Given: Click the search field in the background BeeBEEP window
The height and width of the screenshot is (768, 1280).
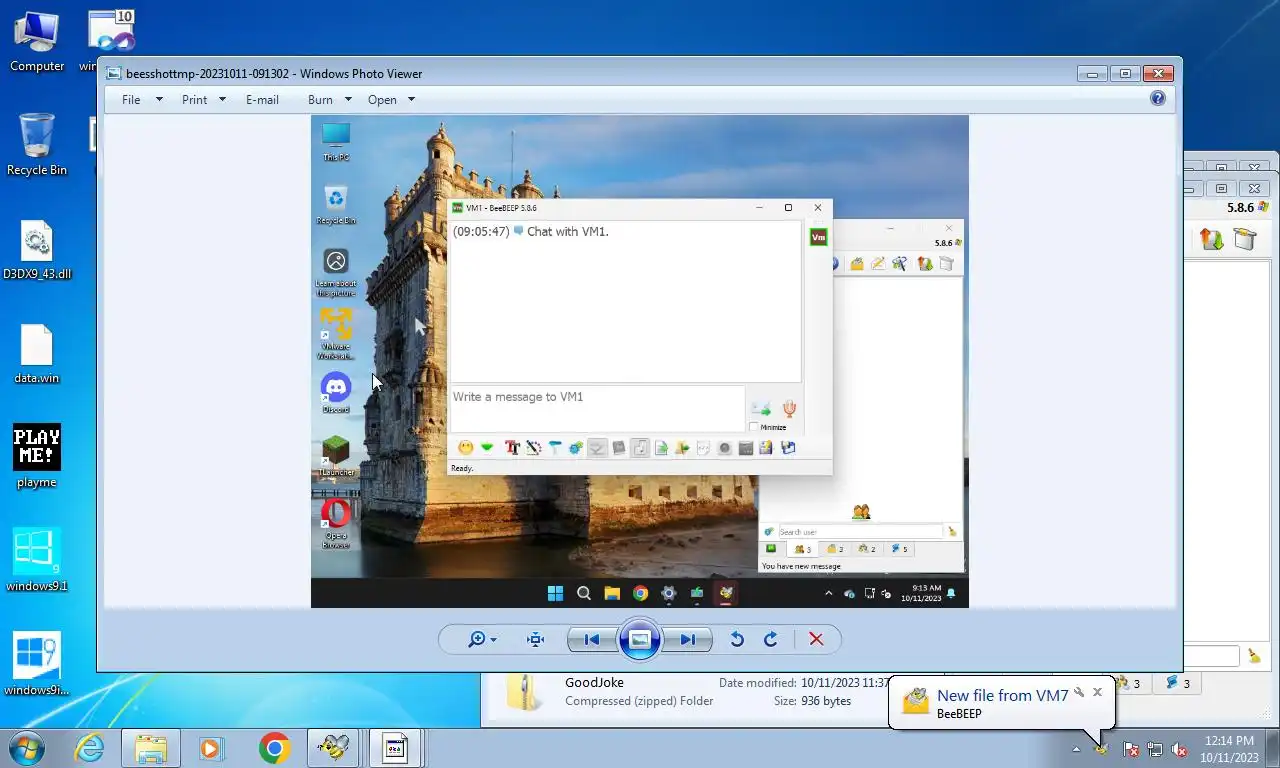Looking at the screenshot, I should pos(1212,656).
